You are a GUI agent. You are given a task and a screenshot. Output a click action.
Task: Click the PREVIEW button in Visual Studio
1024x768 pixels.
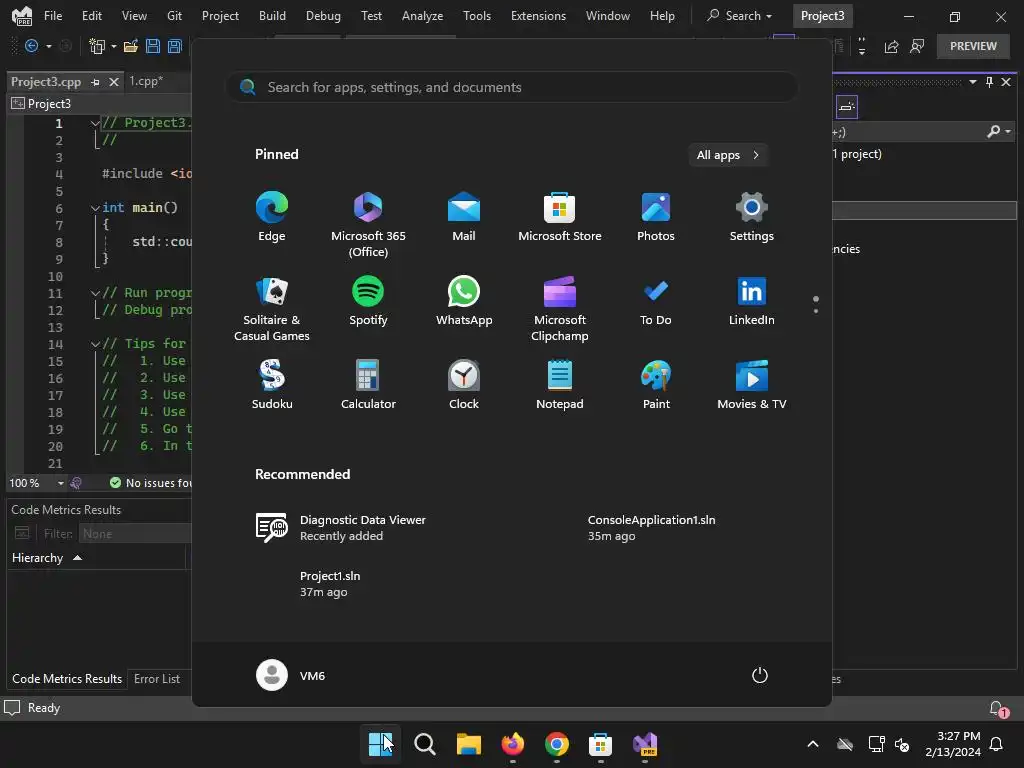(973, 46)
